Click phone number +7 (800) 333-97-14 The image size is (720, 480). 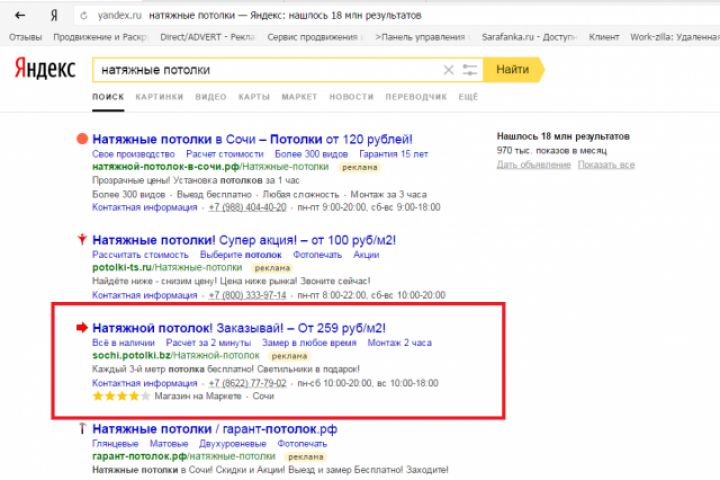pyautogui.click(x=247, y=295)
